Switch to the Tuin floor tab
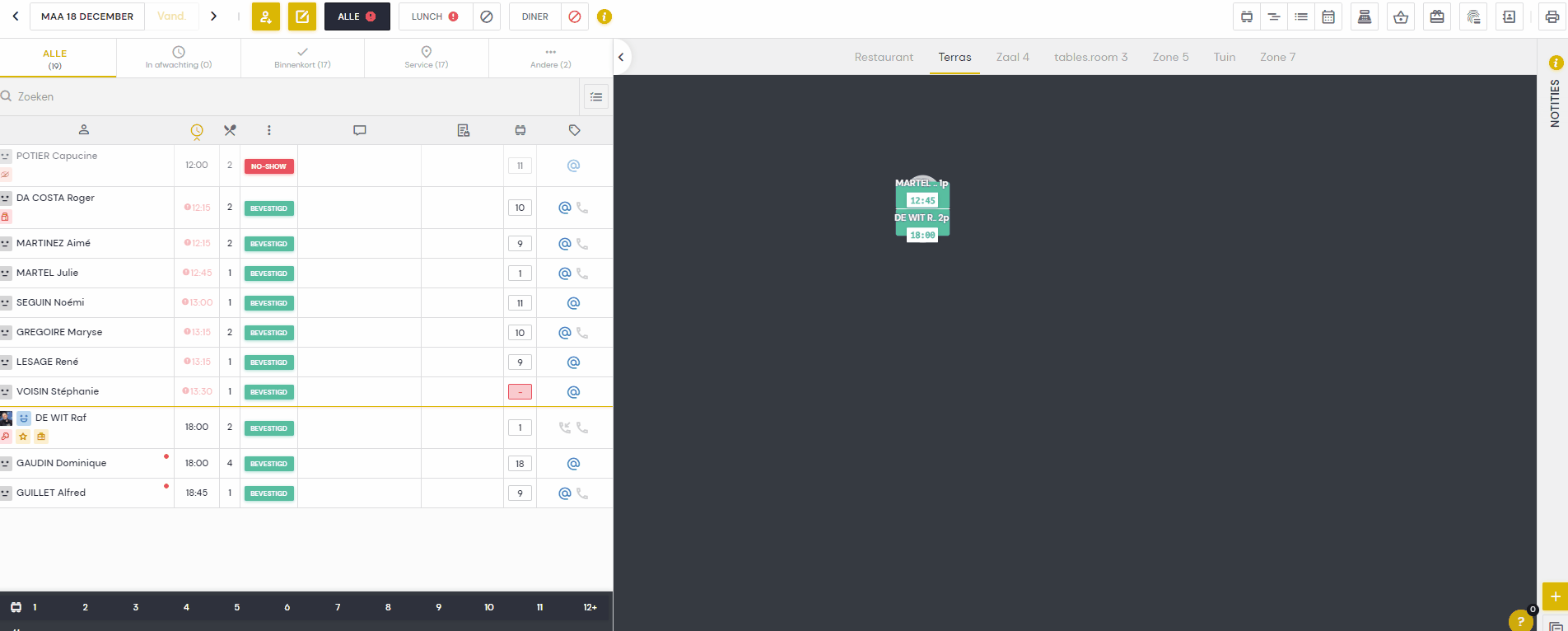Image resolution: width=1568 pixels, height=631 pixels. point(1225,57)
